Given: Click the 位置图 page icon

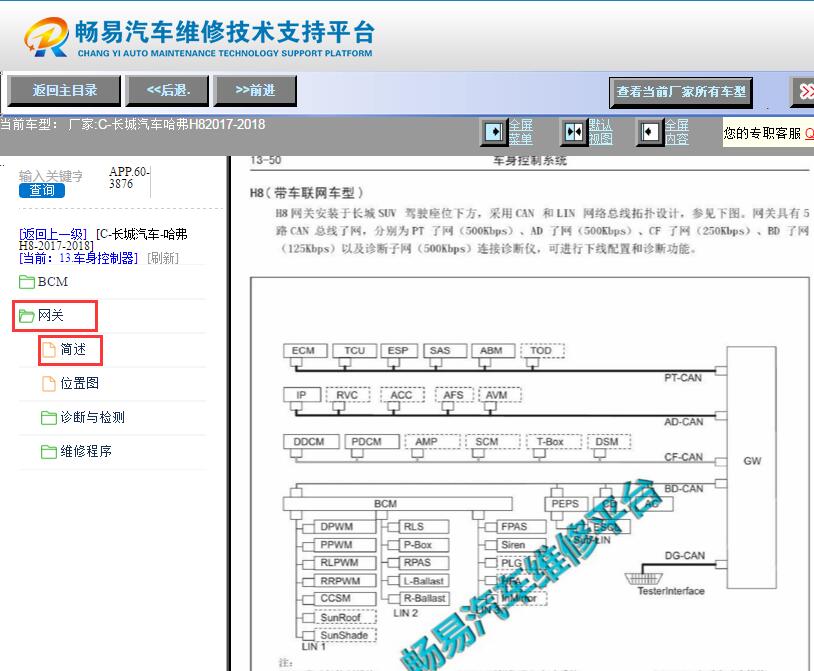Looking at the screenshot, I should (49, 384).
